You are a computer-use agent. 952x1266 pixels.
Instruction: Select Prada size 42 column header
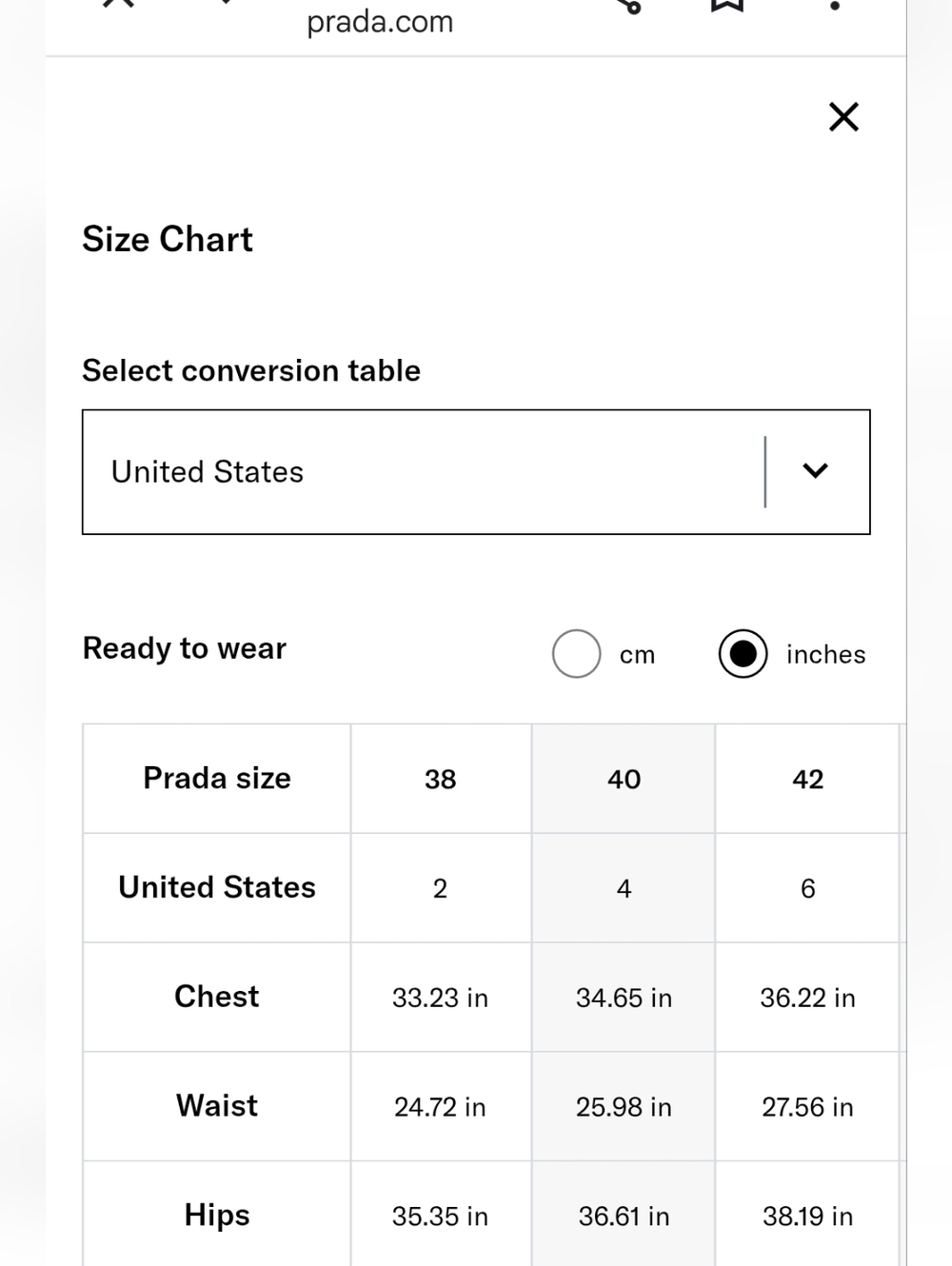(807, 779)
